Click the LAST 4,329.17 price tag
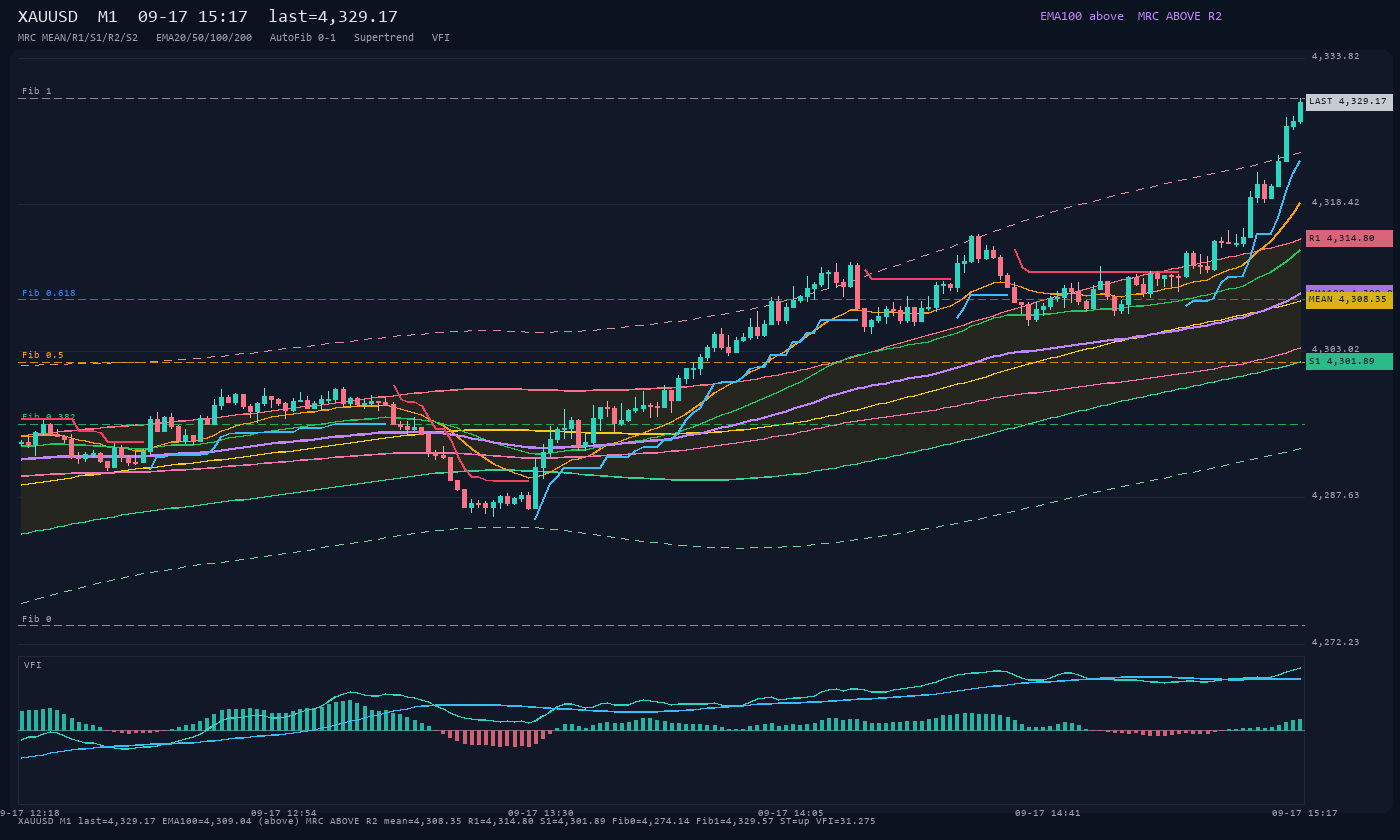The image size is (1400, 840). [x=1349, y=102]
